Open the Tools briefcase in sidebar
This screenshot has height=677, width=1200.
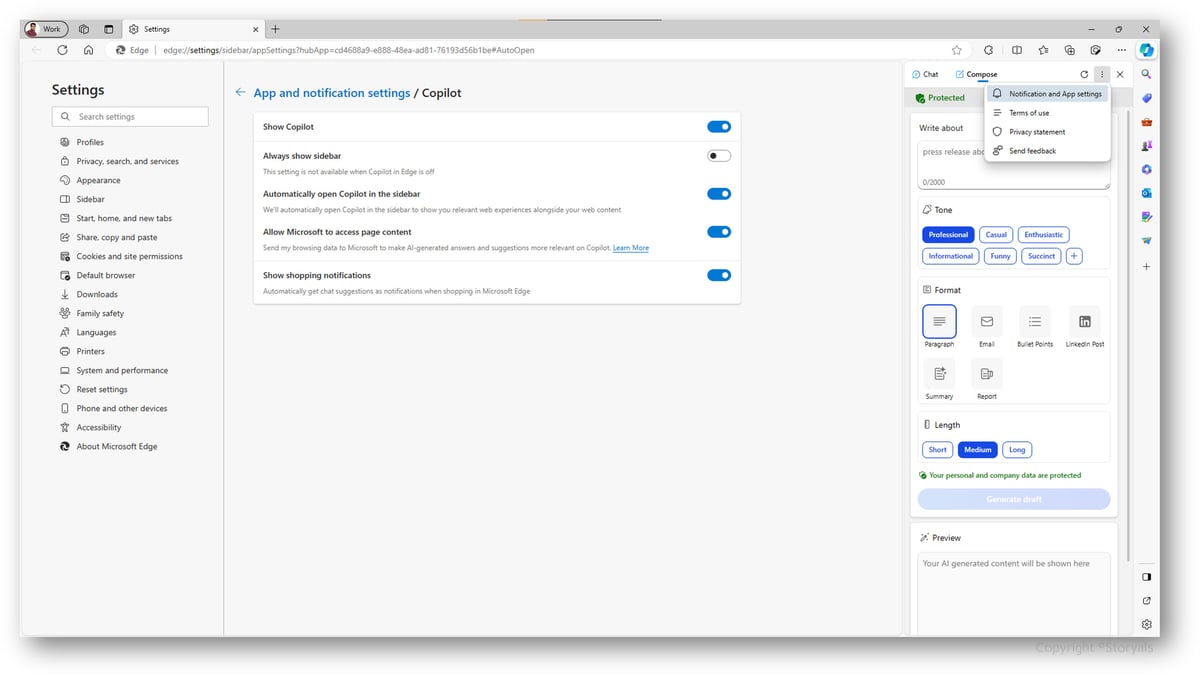coord(1146,122)
